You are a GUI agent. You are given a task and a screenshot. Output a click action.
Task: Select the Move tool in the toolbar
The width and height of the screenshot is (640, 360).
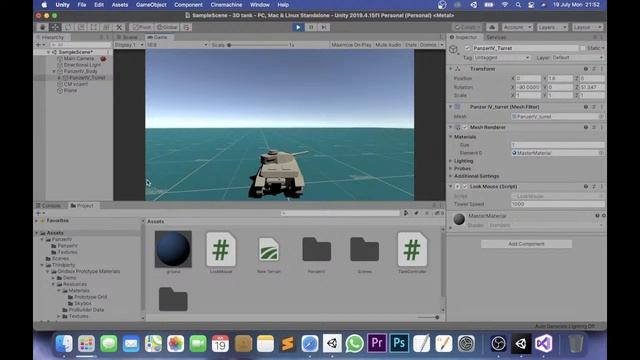tap(55, 27)
